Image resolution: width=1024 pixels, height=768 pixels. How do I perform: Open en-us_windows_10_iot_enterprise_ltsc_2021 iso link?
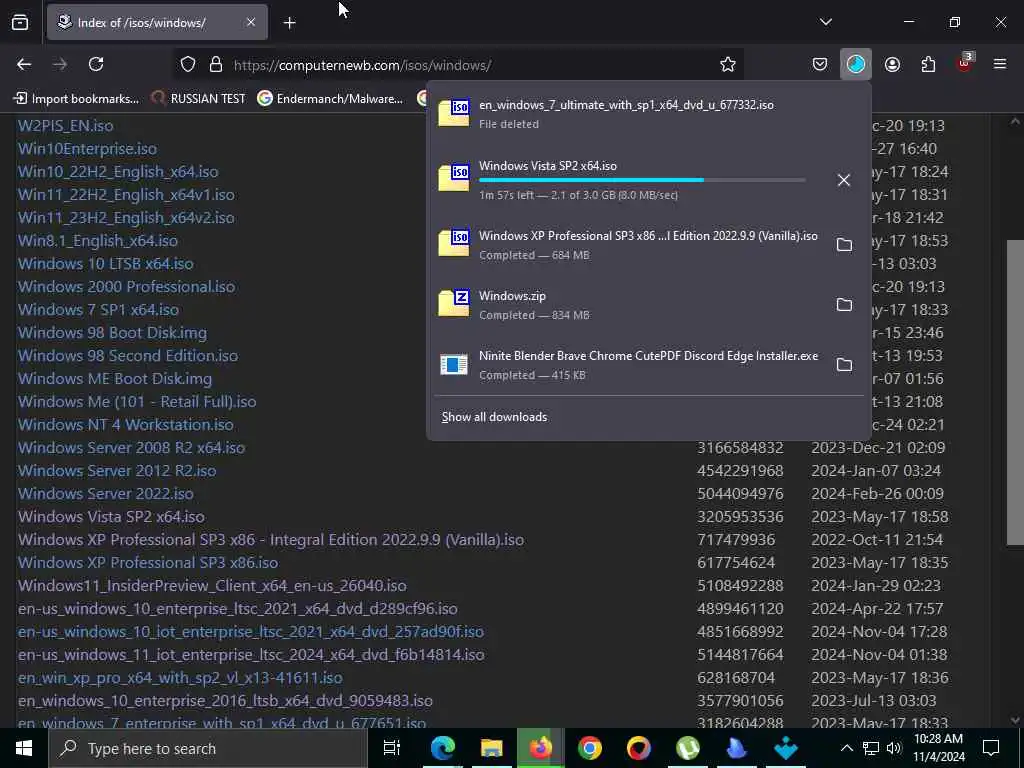[251, 632]
